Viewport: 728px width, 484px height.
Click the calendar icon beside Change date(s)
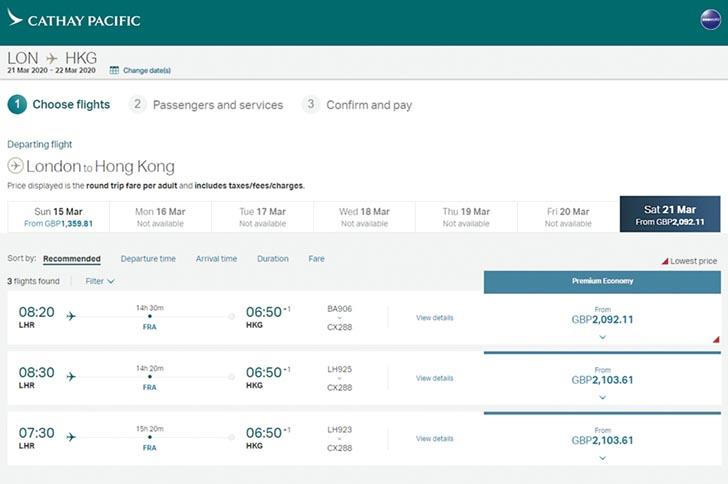point(114,70)
